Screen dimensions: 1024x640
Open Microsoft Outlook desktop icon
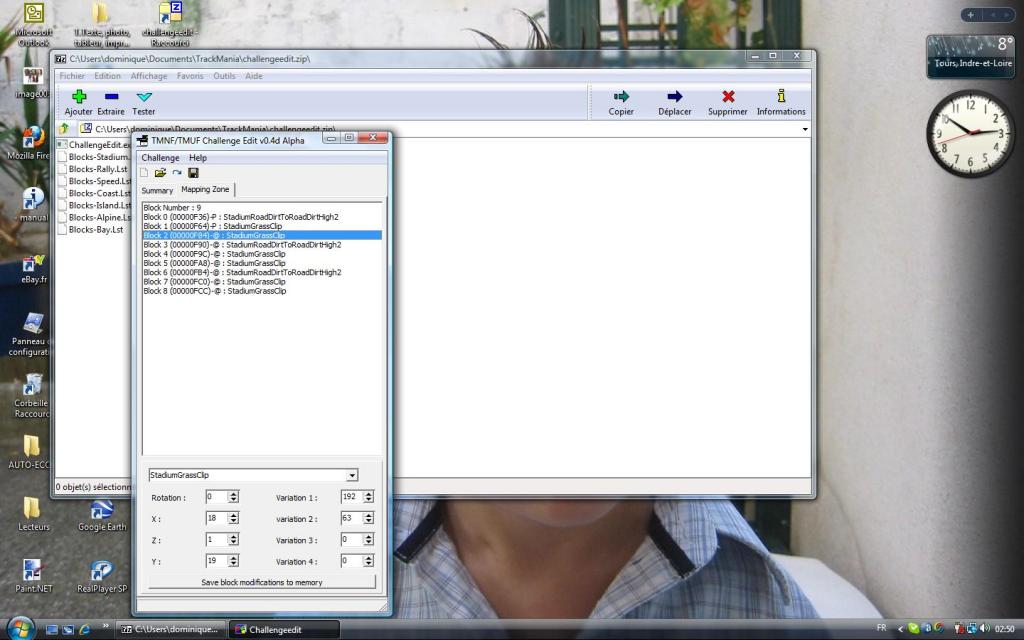33,25
